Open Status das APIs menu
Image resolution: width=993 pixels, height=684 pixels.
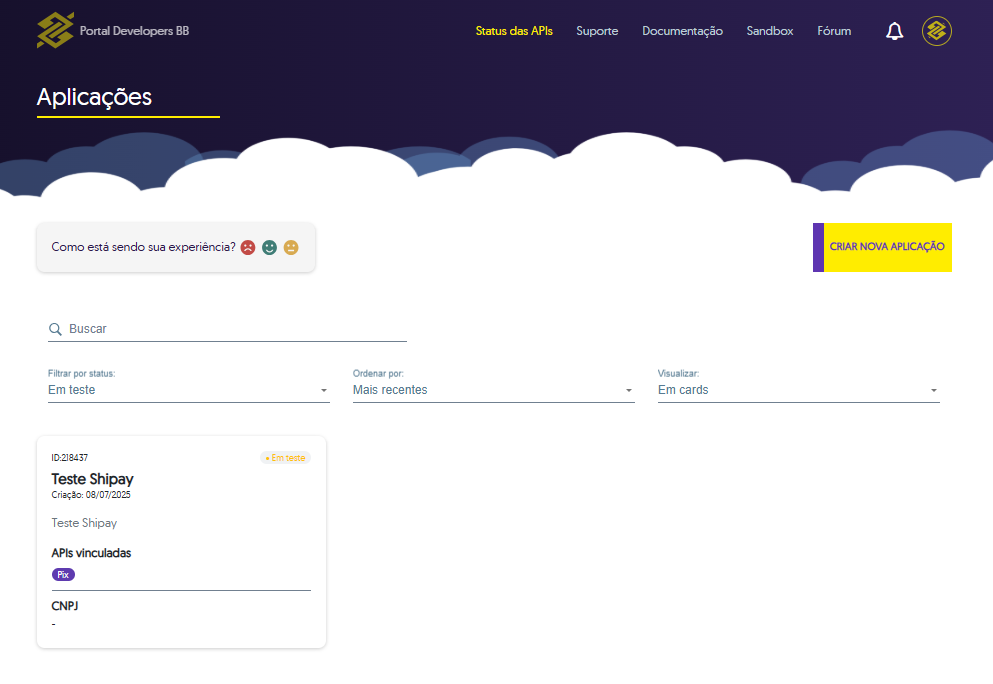pyautogui.click(x=514, y=31)
